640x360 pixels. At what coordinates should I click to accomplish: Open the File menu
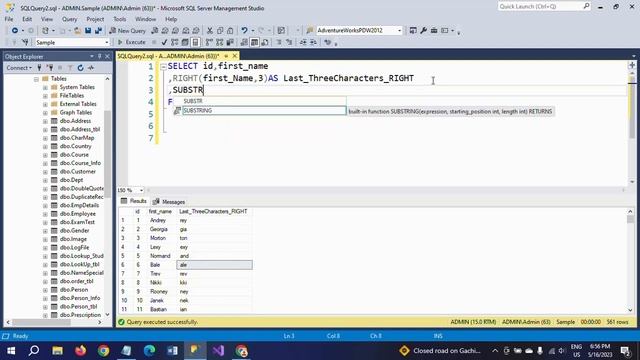coord(9,19)
